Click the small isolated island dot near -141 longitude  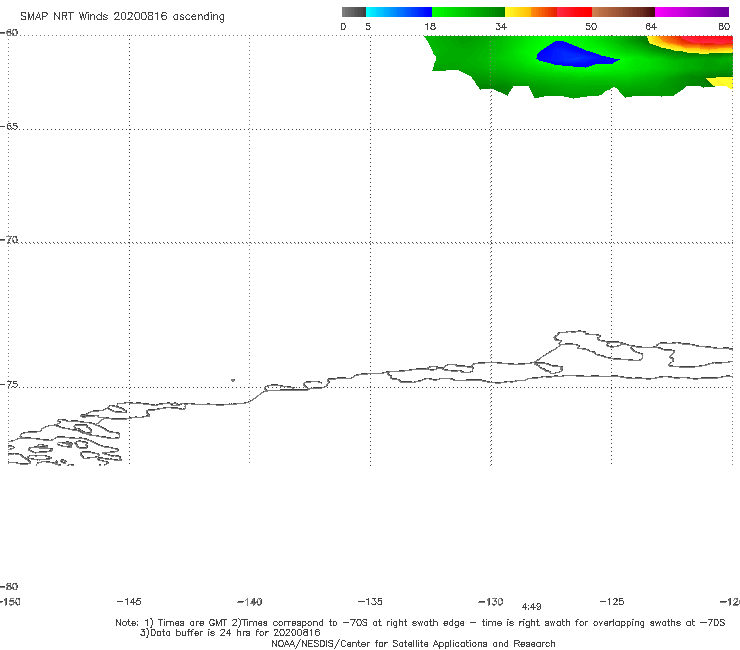point(233,380)
